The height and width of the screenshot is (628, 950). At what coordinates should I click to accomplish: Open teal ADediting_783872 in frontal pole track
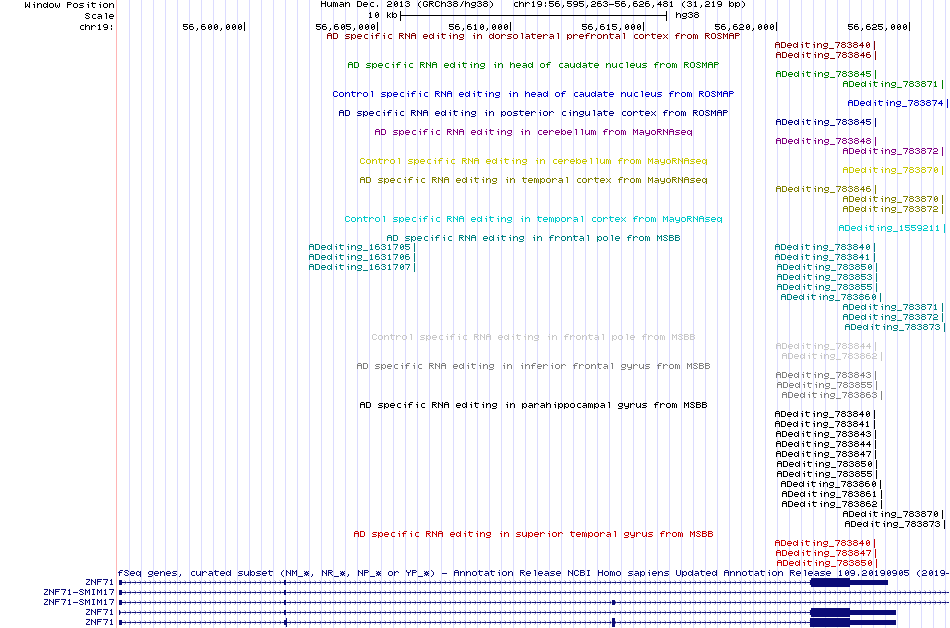[x=892, y=317]
